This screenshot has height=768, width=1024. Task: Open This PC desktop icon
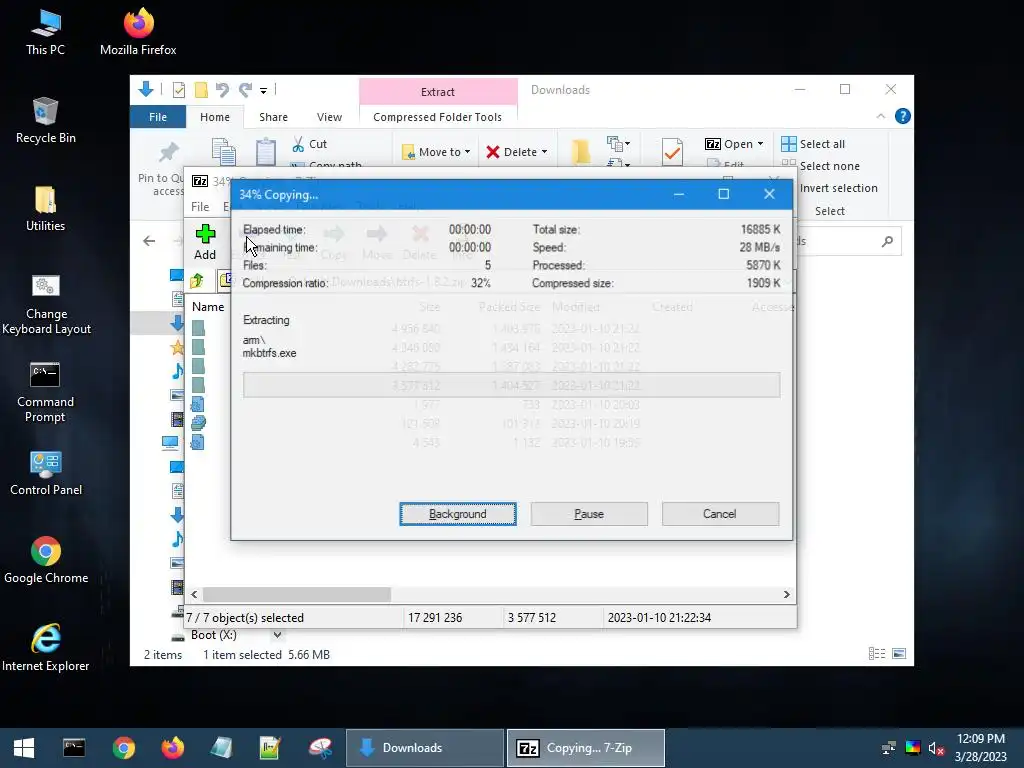point(45,33)
